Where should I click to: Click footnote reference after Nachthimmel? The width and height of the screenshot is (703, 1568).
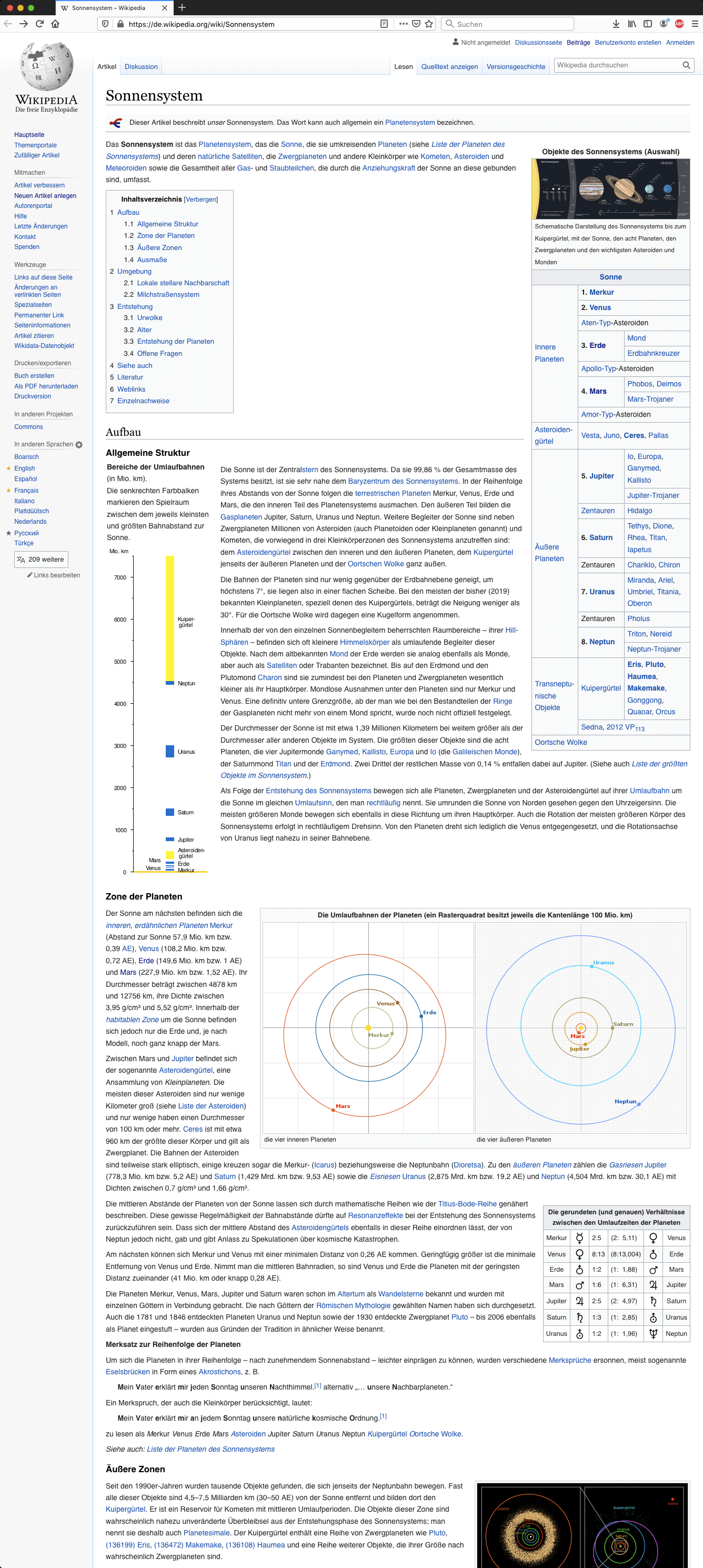point(318,1385)
